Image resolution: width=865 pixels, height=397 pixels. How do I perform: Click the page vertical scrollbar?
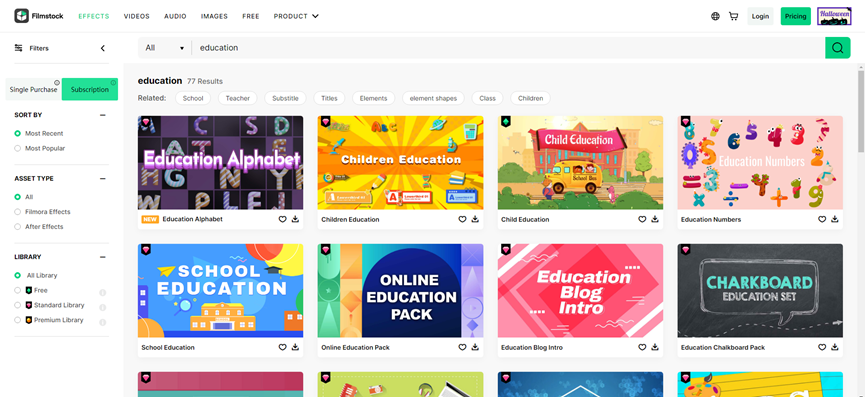click(861, 110)
